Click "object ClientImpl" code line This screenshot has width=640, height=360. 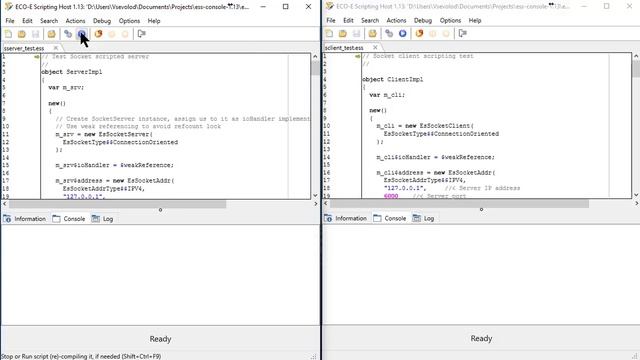393,80
